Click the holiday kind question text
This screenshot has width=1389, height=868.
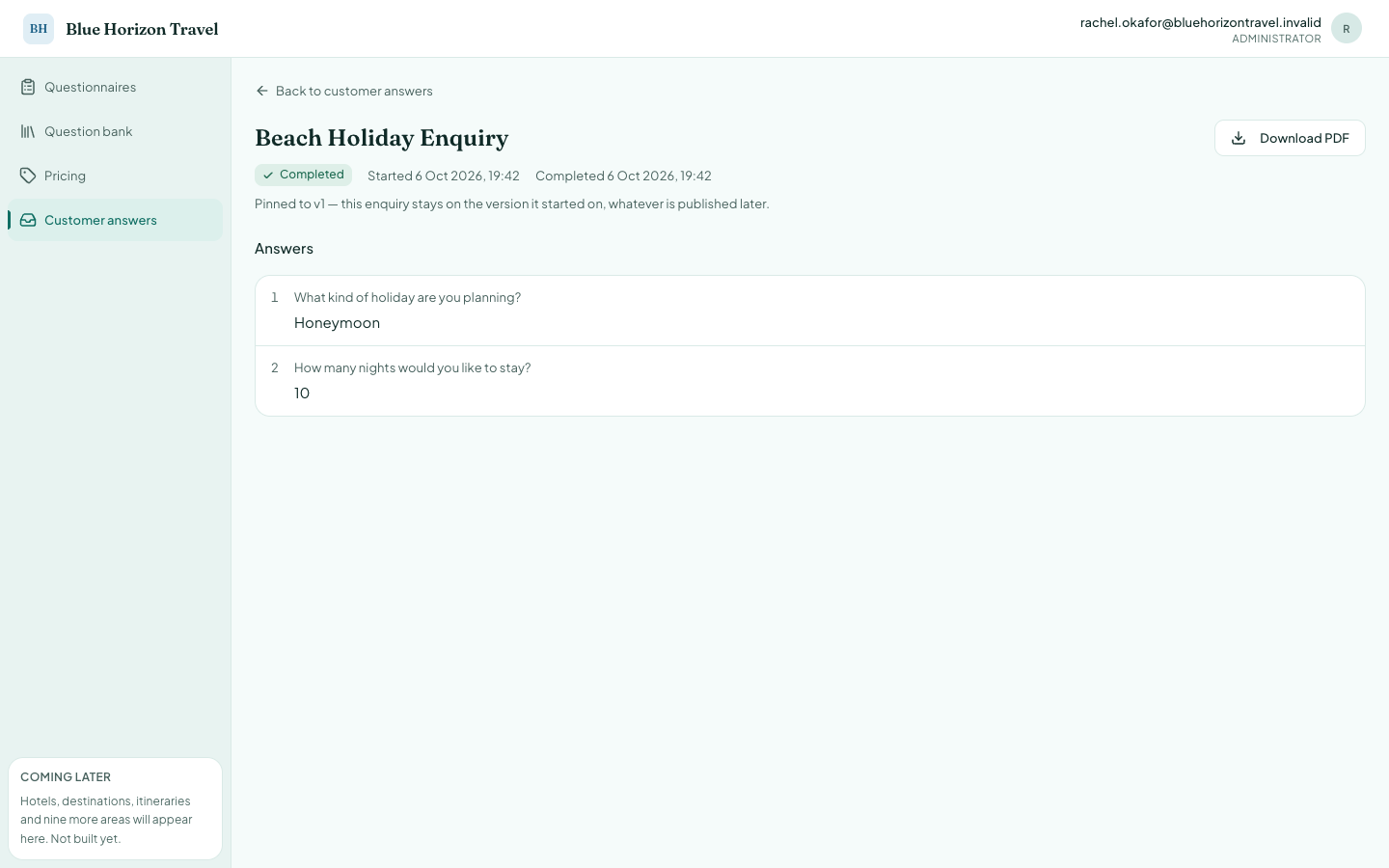[407, 297]
